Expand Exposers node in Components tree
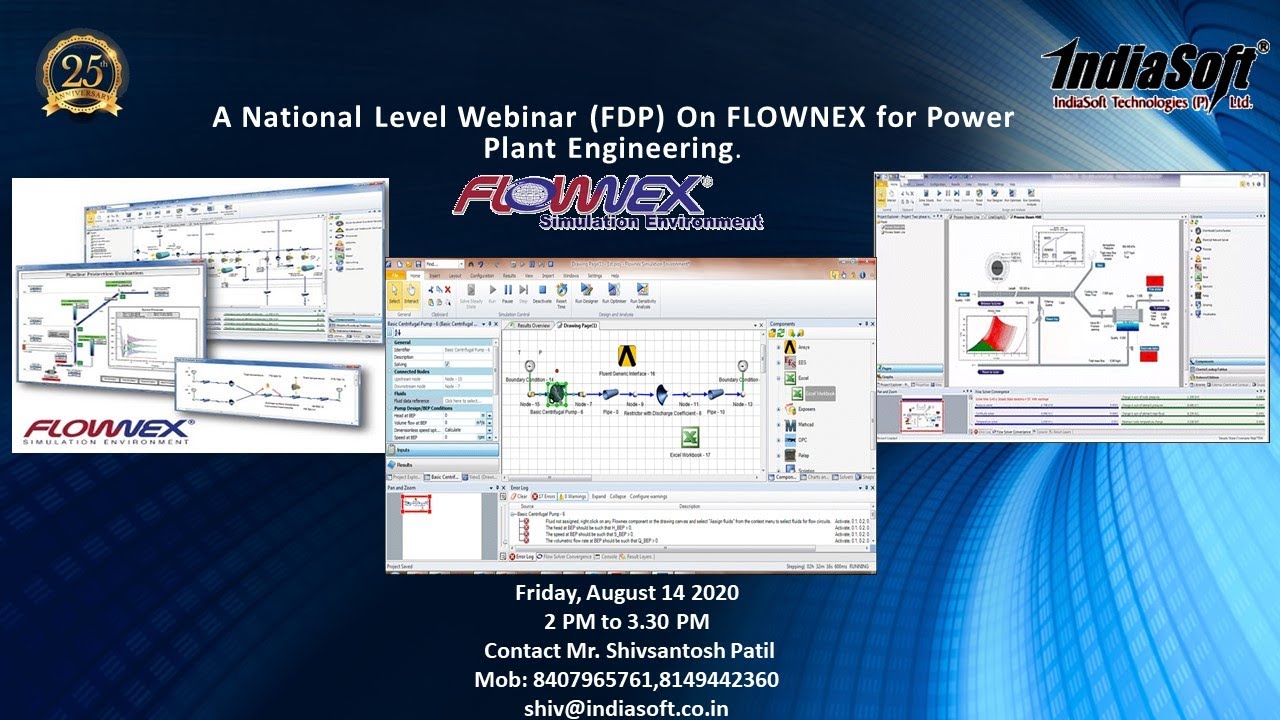This screenshot has width=1280, height=720. tap(778, 409)
